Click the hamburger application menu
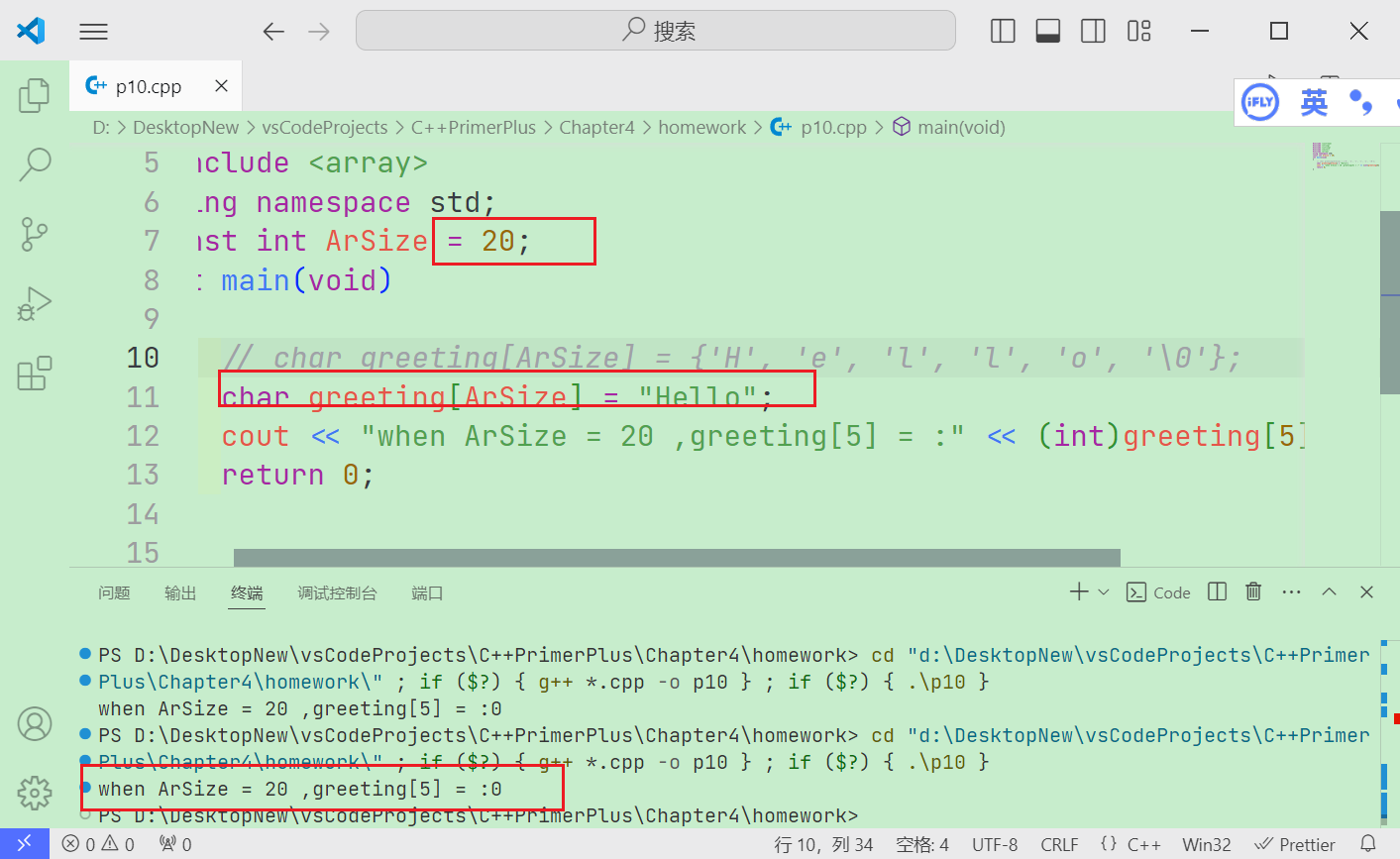This screenshot has height=859, width=1400. pyautogui.click(x=94, y=32)
